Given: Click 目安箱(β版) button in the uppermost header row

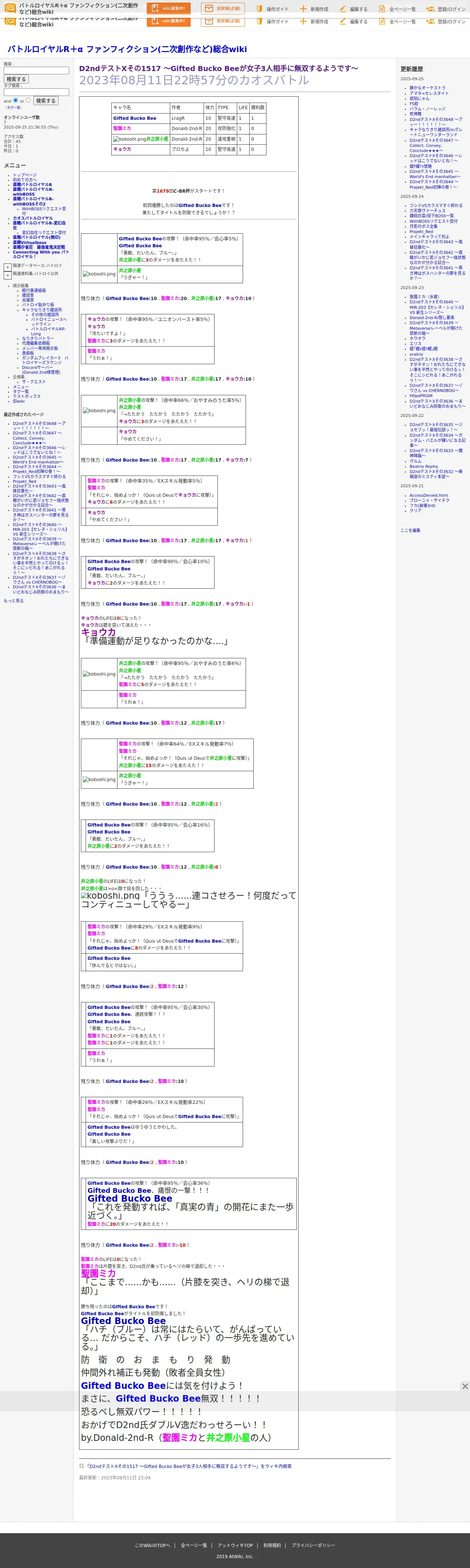Looking at the screenshot, I should click(223, 8).
